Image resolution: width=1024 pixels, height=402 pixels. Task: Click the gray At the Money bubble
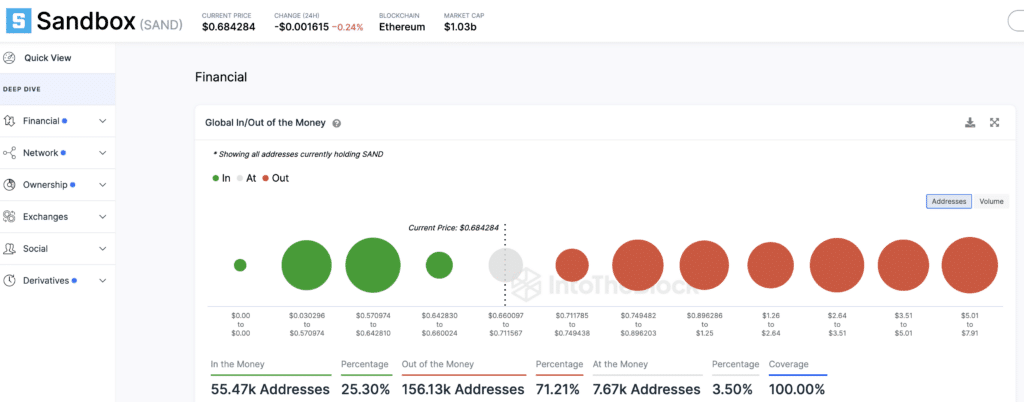(x=505, y=265)
